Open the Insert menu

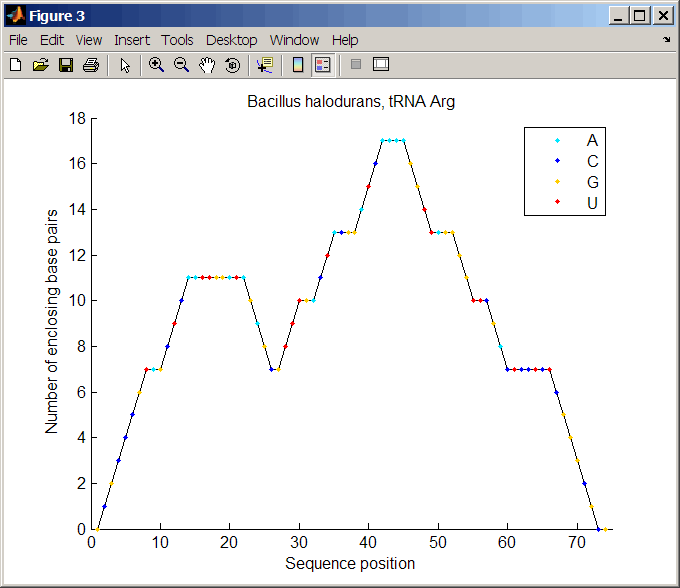click(x=132, y=40)
